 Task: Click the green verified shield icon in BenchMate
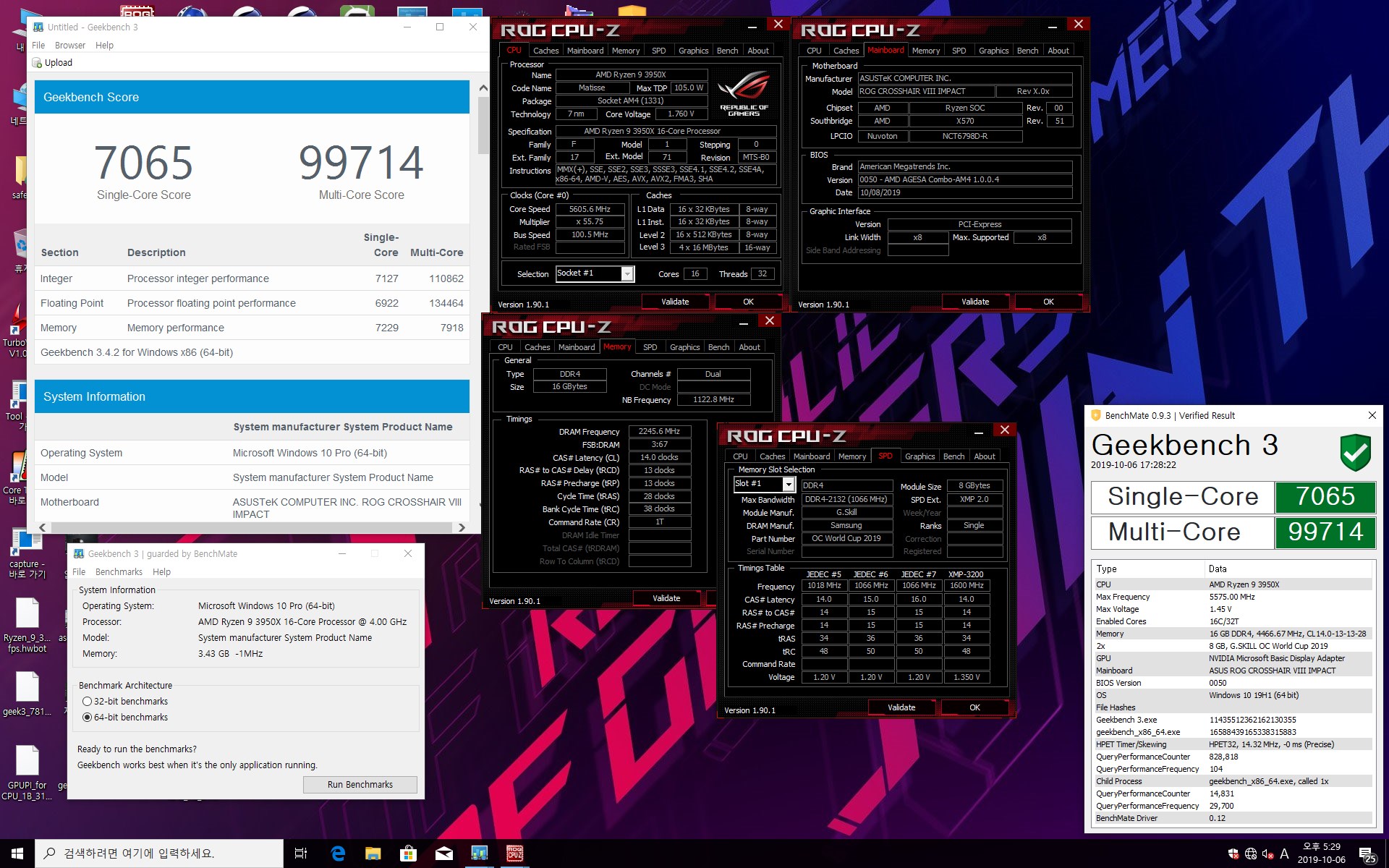pos(1355,453)
